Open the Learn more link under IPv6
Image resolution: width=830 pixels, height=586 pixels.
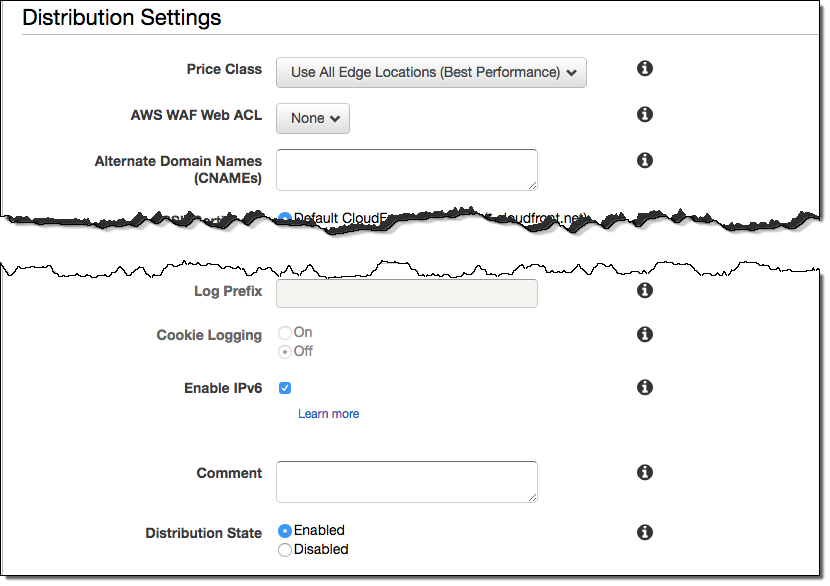coord(328,414)
